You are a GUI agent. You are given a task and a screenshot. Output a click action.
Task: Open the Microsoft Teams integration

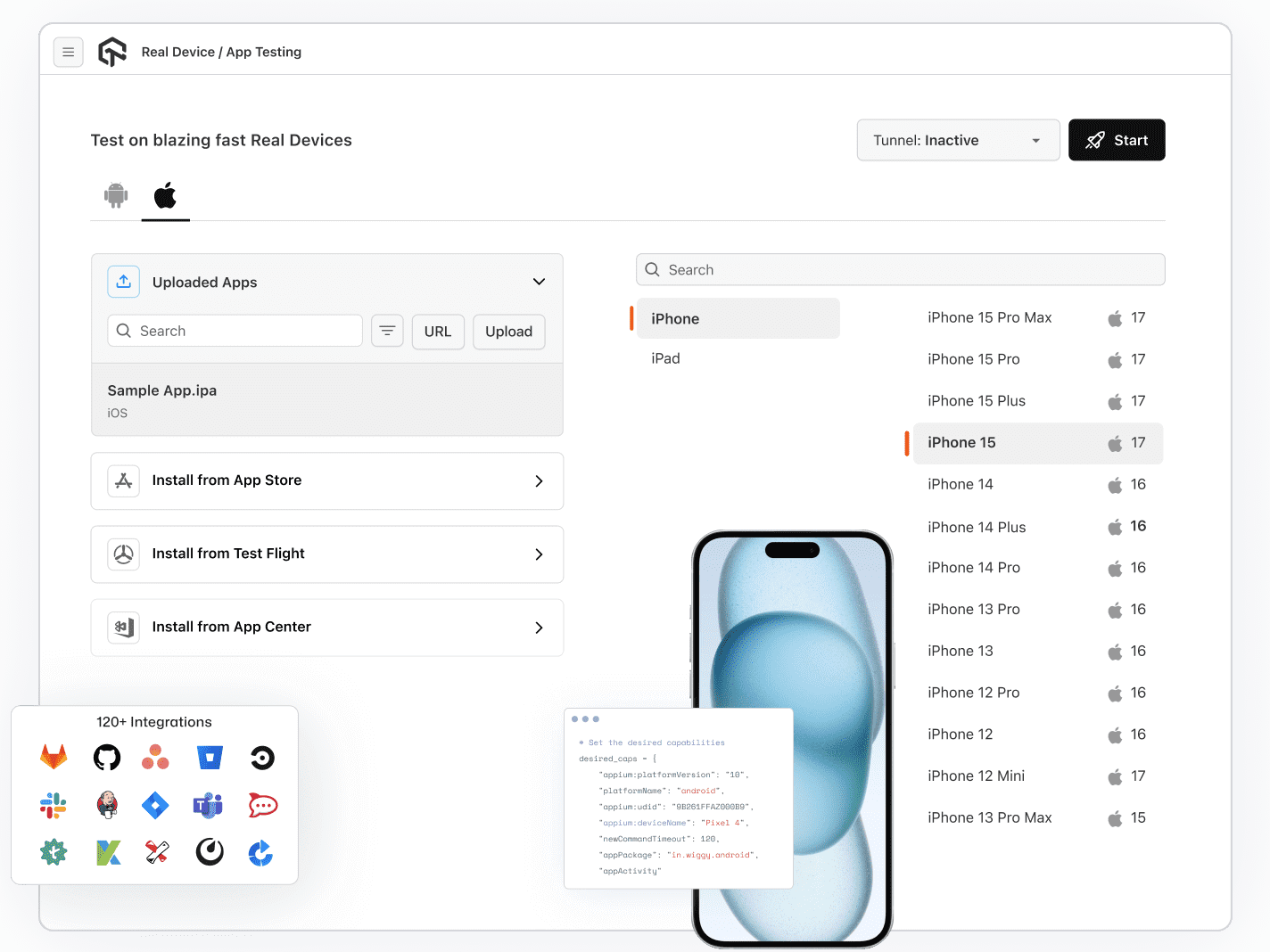(x=208, y=805)
